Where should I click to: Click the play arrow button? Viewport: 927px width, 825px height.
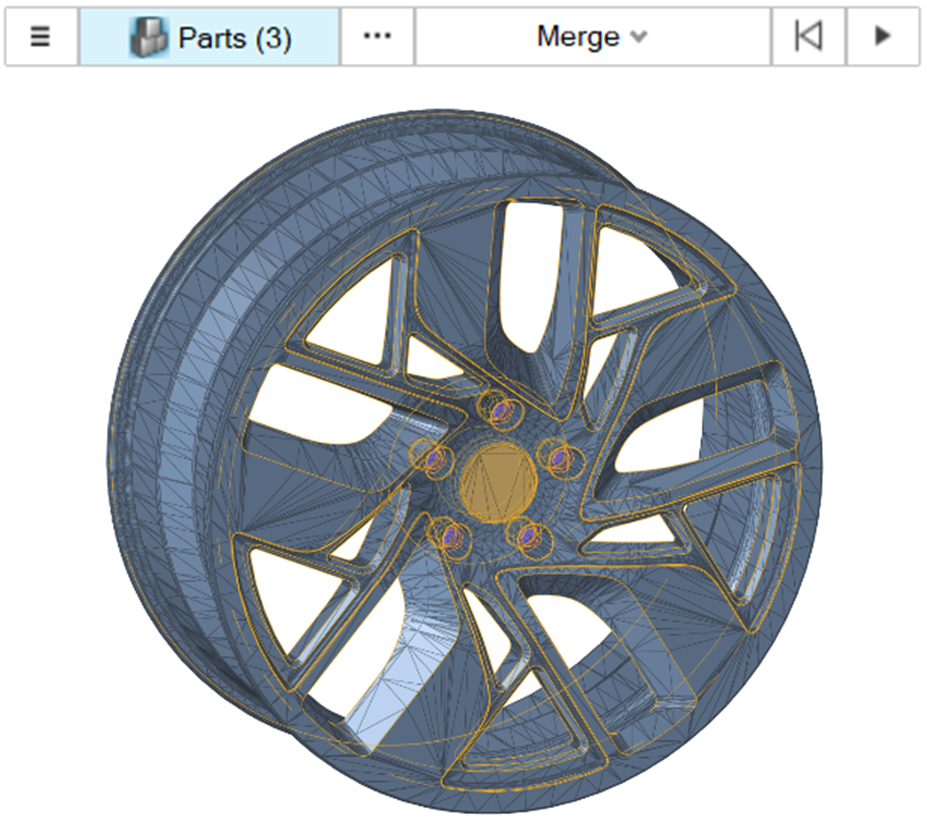882,36
